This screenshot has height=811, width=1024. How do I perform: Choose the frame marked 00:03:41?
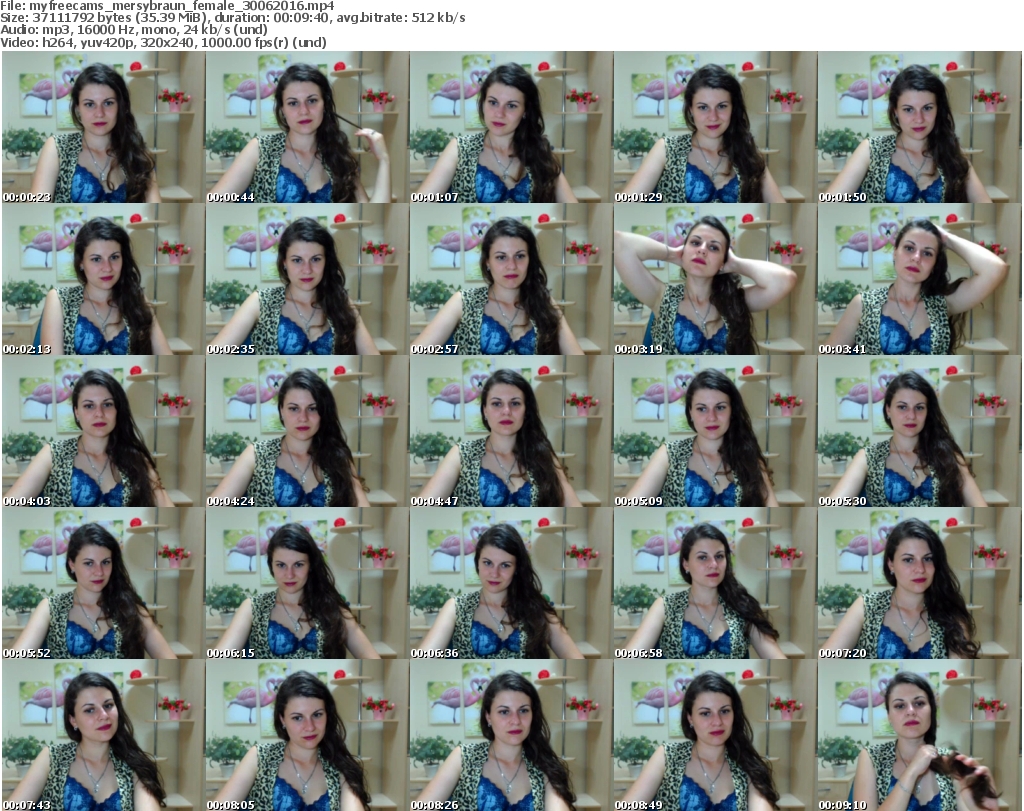coord(919,279)
